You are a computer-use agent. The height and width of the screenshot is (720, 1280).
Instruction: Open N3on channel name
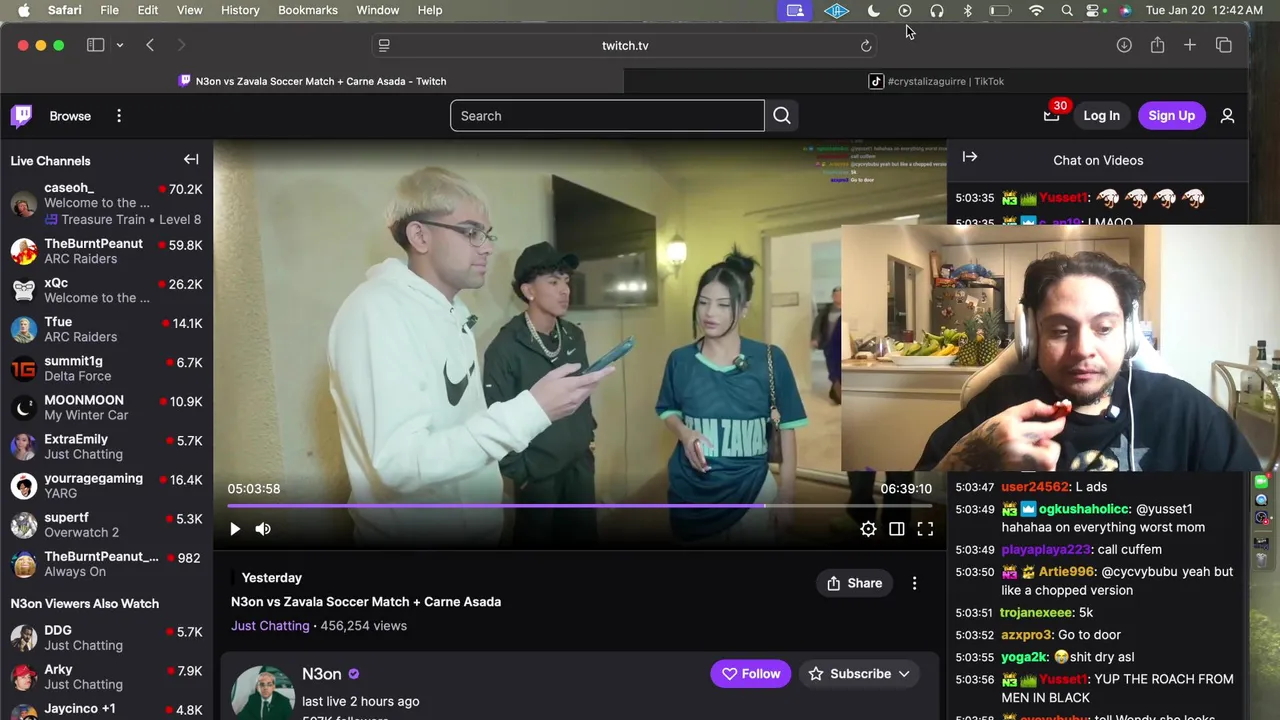tap(322, 674)
